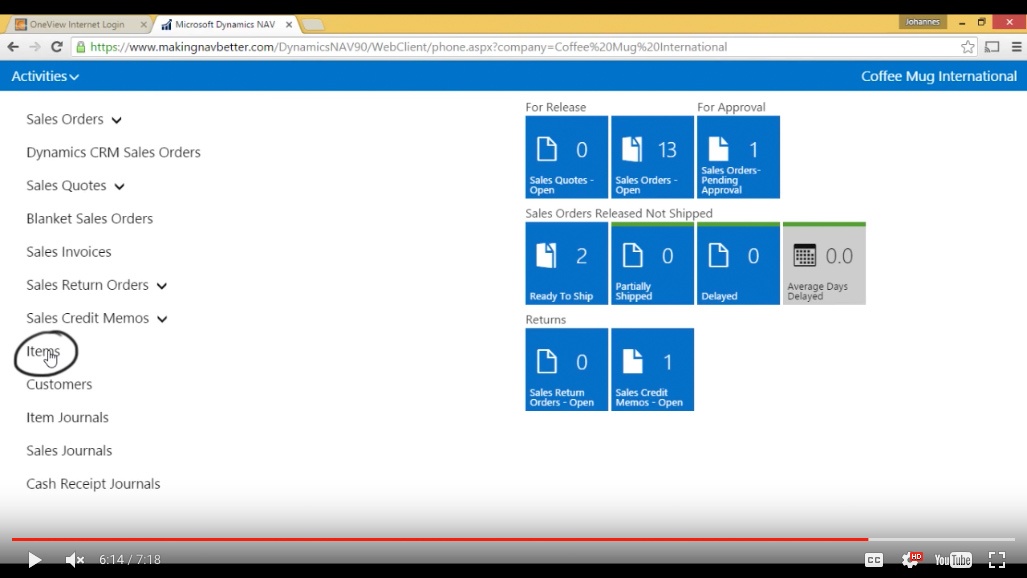Click the secure padlock icon
Screen dimensions: 1027x578
pos(81,47)
